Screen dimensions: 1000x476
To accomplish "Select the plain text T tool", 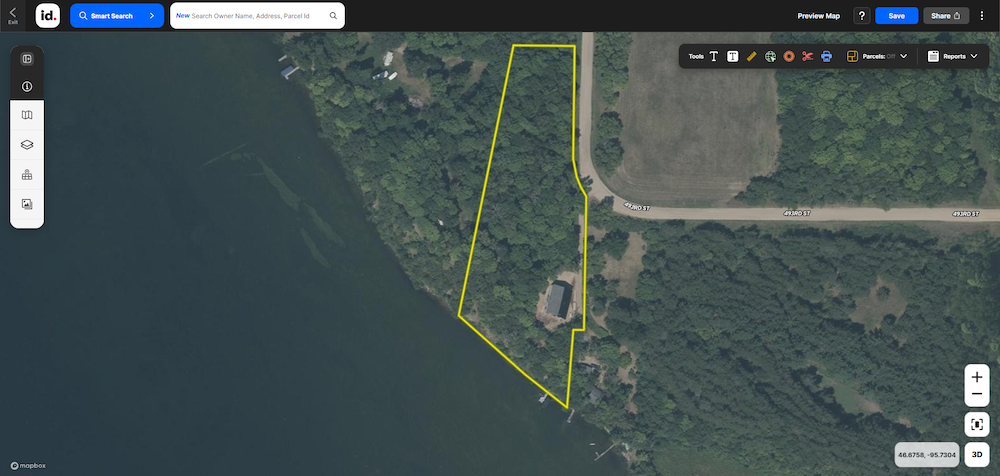I will [x=714, y=56].
